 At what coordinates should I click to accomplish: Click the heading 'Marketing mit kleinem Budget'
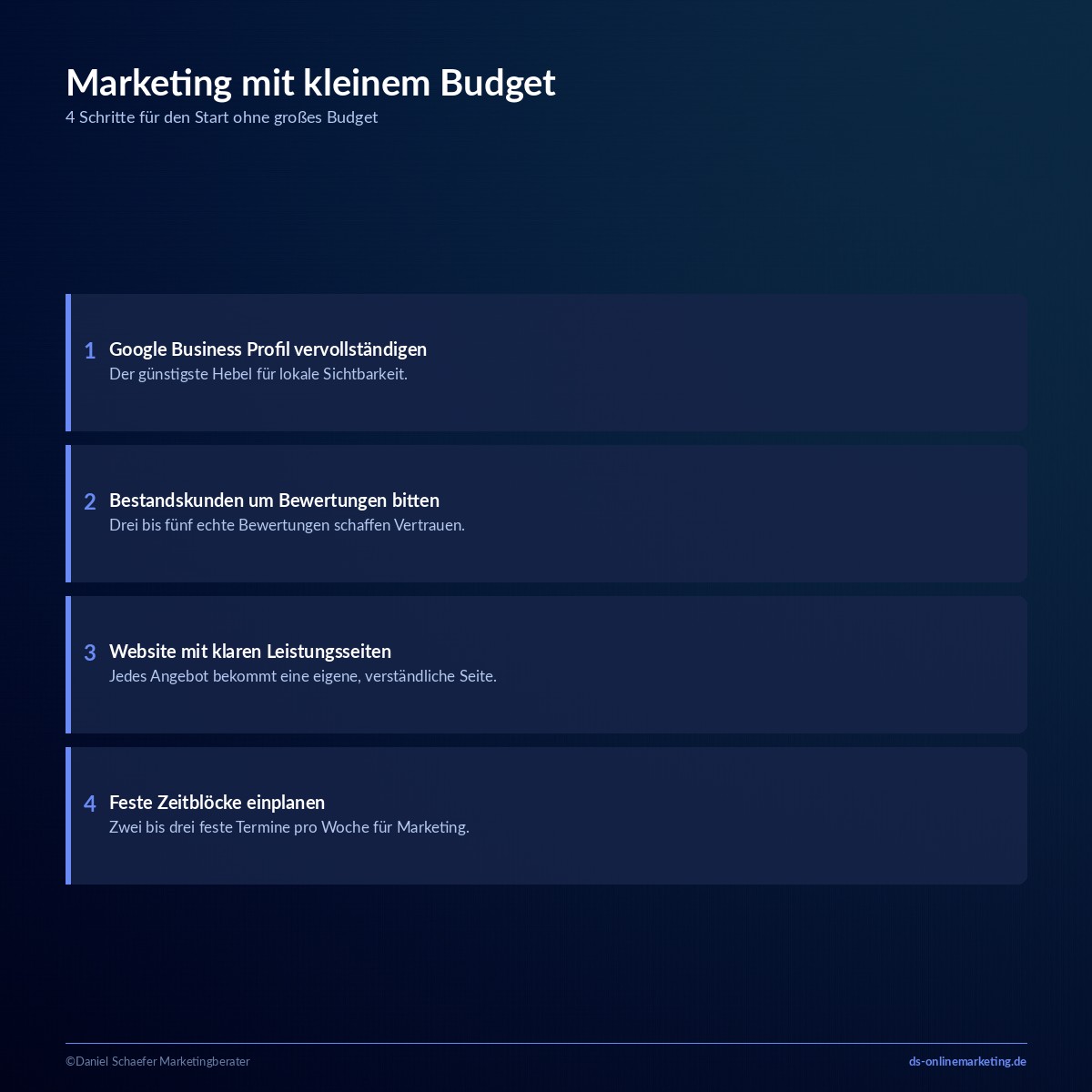tap(310, 83)
